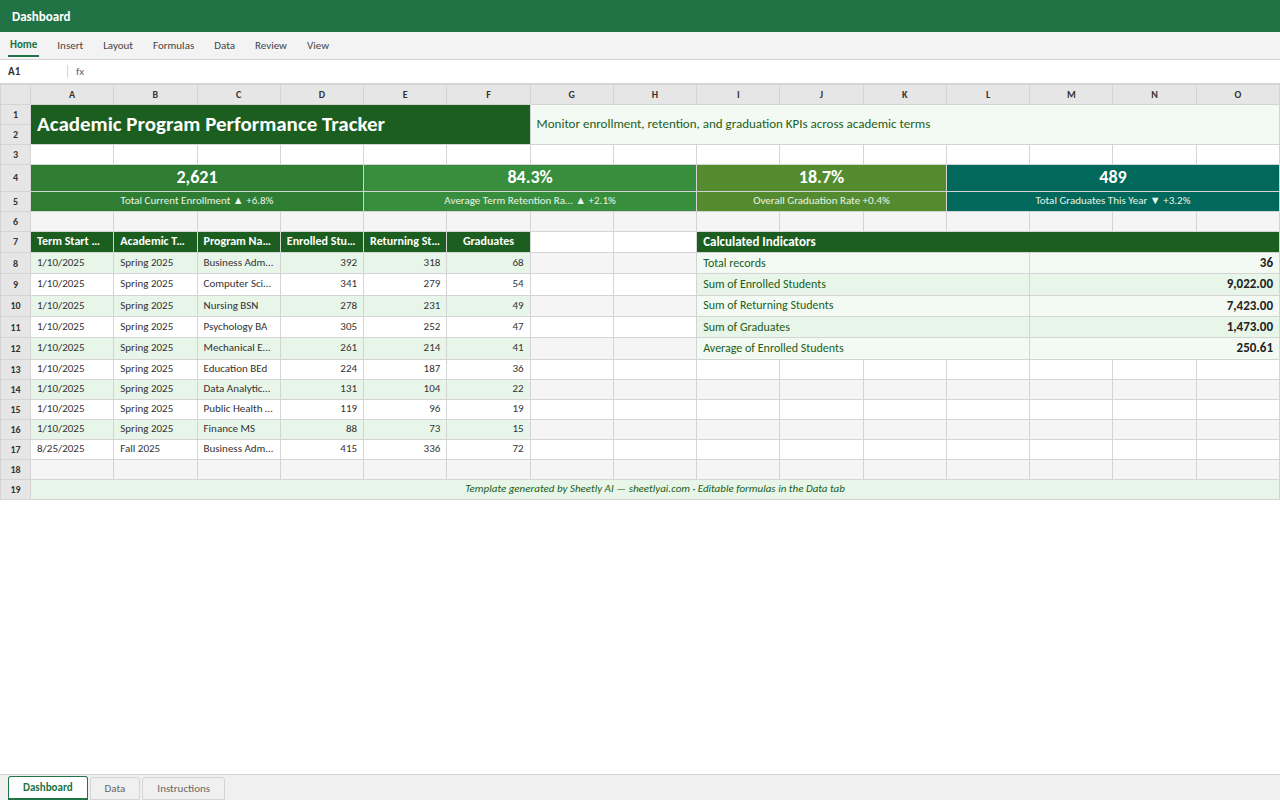This screenshot has height=800, width=1280.
Task: Select the Fall 2025 term cell
Action: coord(156,449)
